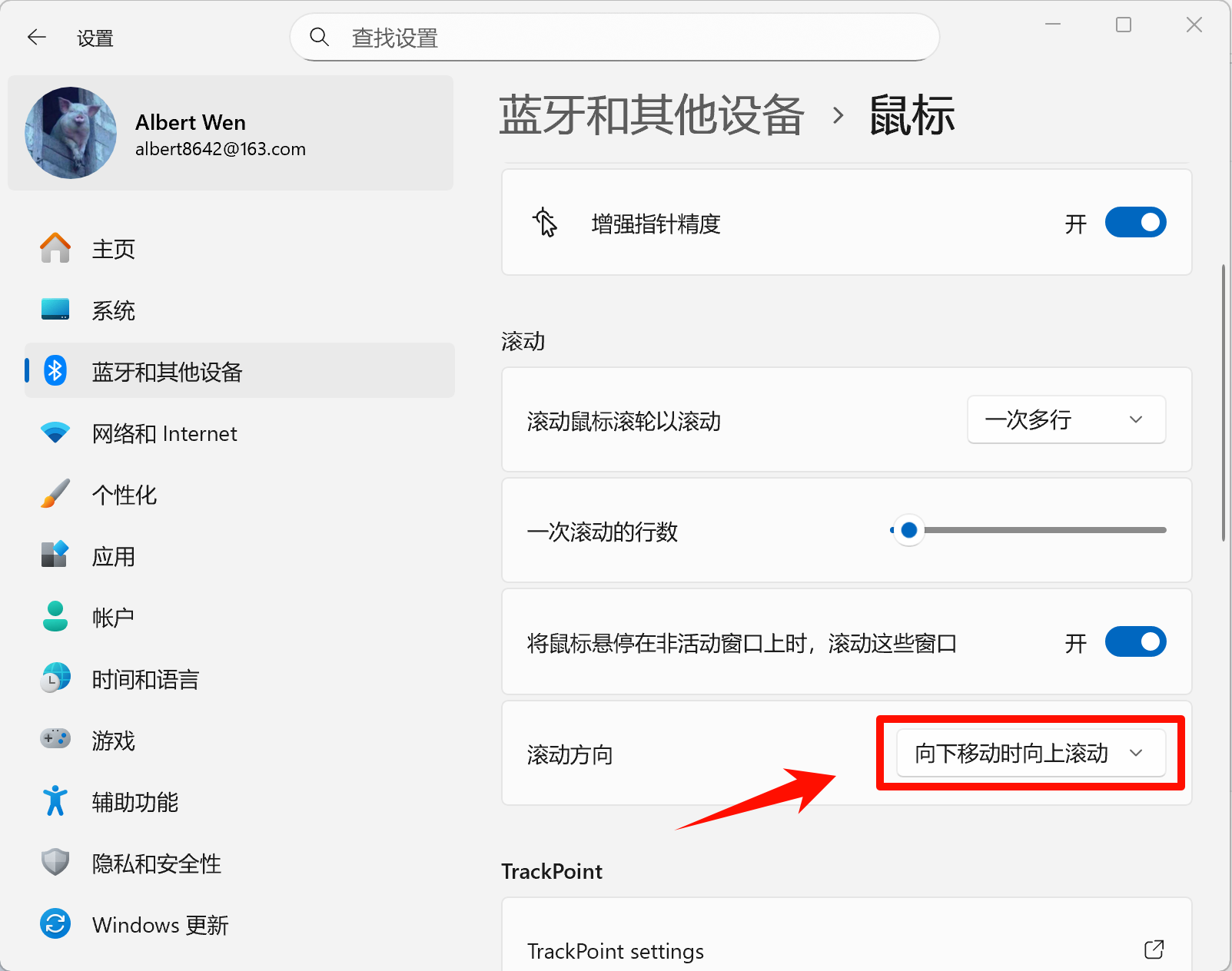Image resolution: width=1232 pixels, height=971 pixels.
Task: Click the Windows 更新 sync icon
Action: click(55, 924)
